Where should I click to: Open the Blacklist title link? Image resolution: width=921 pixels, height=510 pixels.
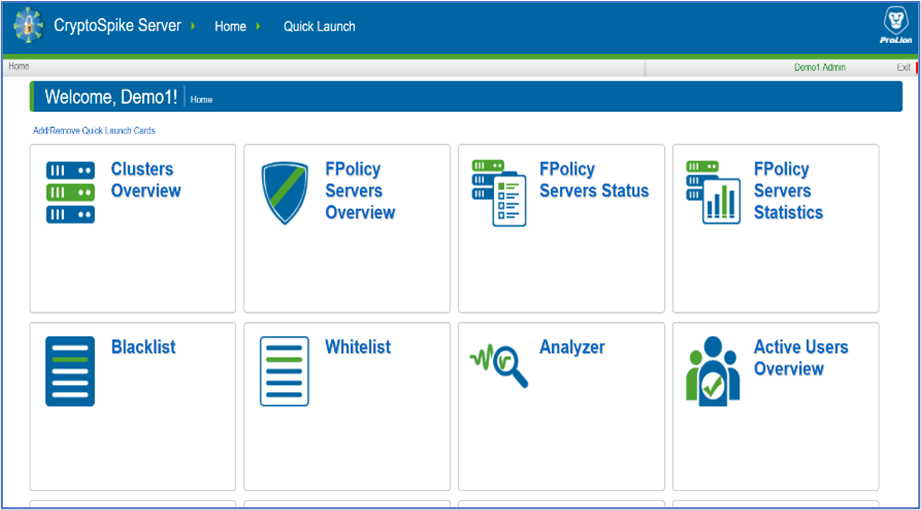pos(143,347)
